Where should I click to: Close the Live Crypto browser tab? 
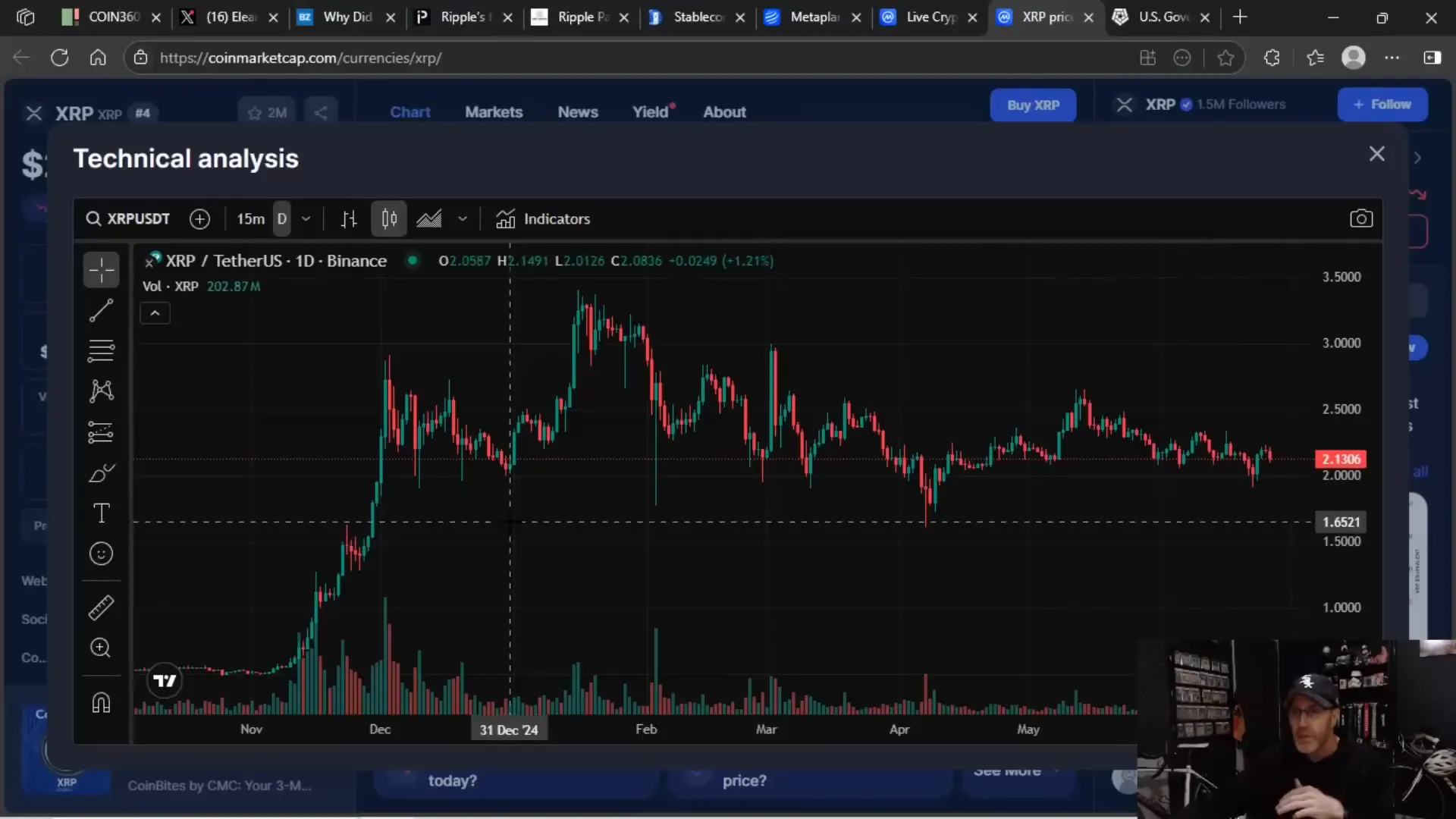[972, 17]
